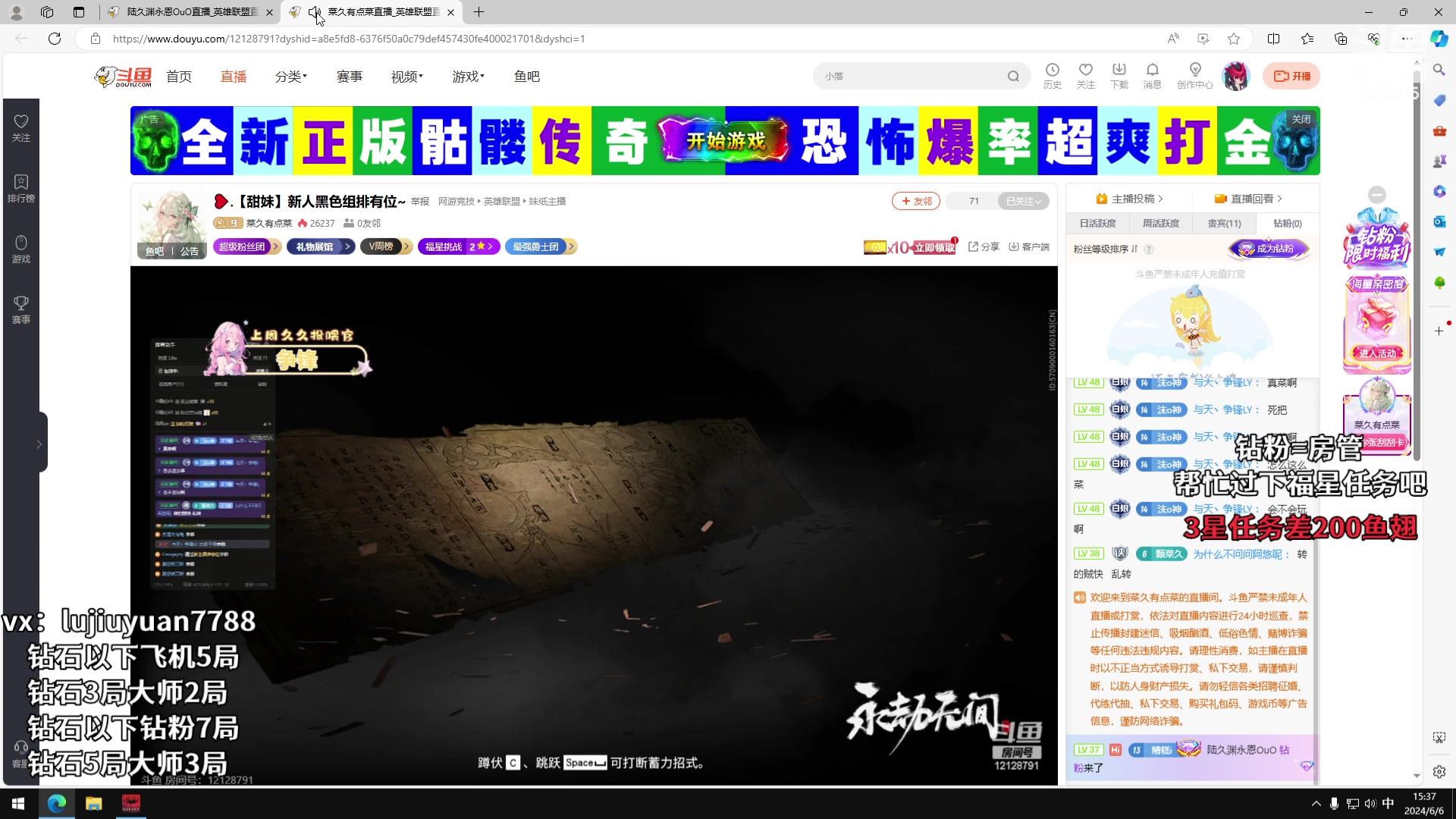
Task: Expand 礼物展馆 badge arrow
Action: pyautogui.click(x=348, y=246)
